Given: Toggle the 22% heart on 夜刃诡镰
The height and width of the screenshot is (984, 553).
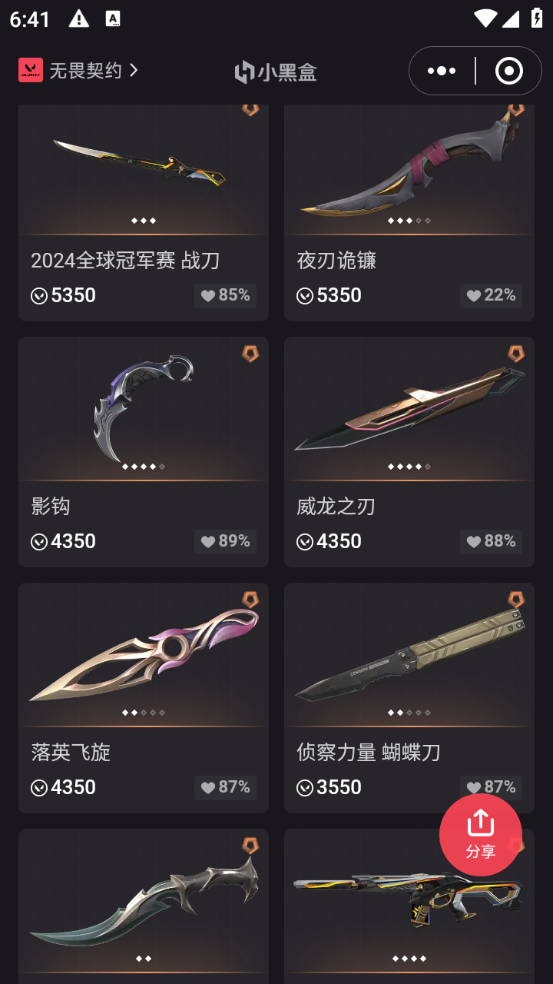Looking at the screenshot, I should (491, 296).
